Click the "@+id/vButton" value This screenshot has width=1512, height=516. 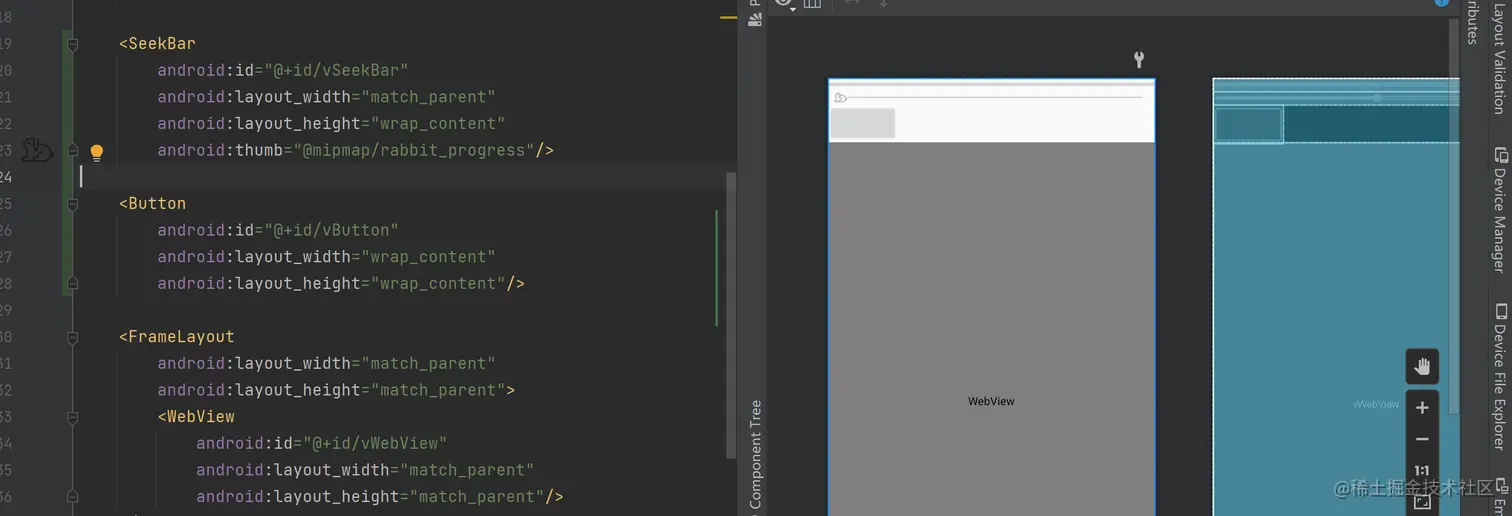point(331,230)
